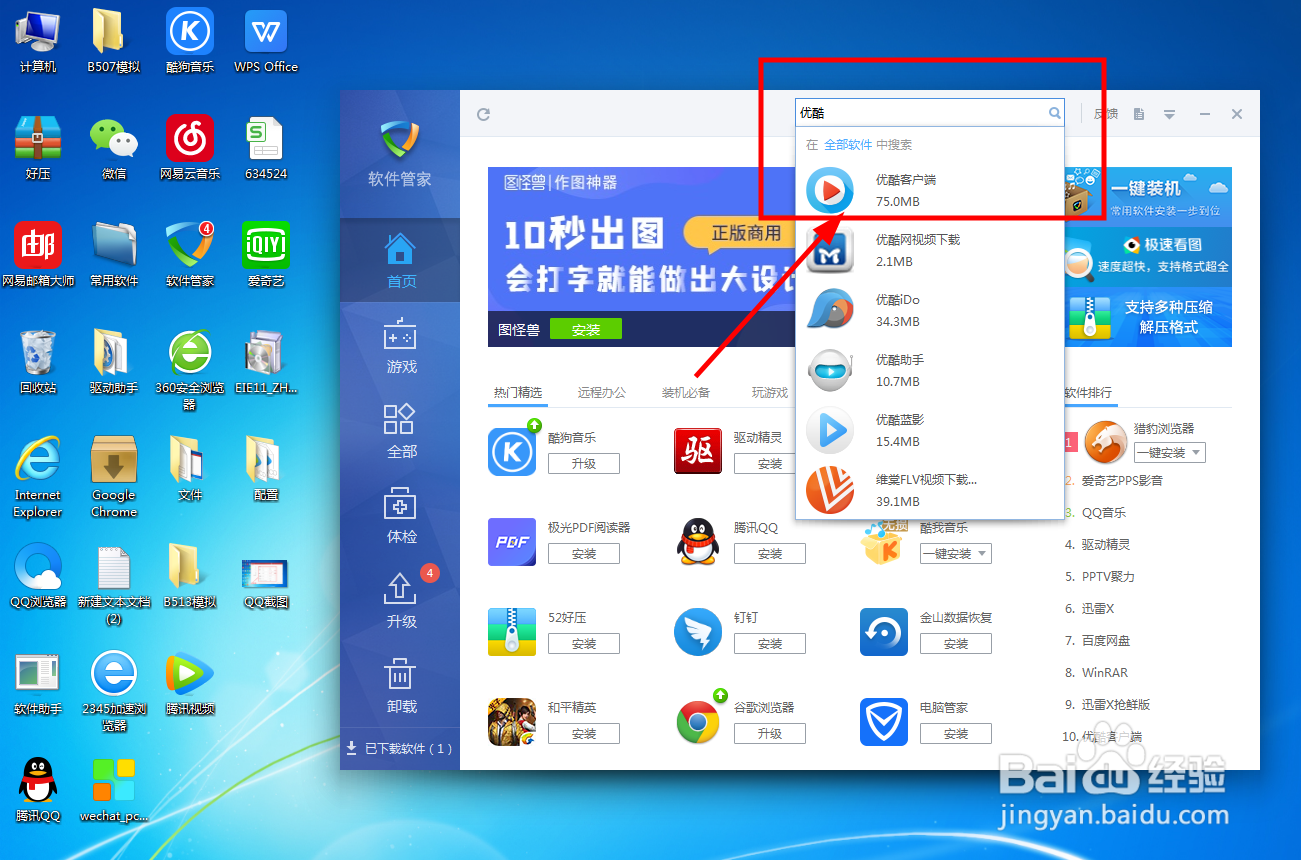Click the 全部软件 link in search dropdown
1301x860 pixels.
[848, 145]
